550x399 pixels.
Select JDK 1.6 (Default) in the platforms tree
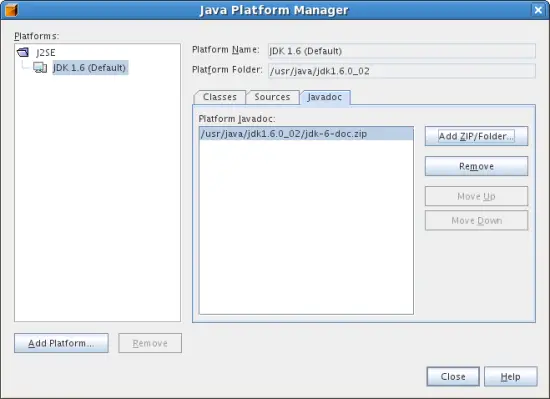(90, 68)
